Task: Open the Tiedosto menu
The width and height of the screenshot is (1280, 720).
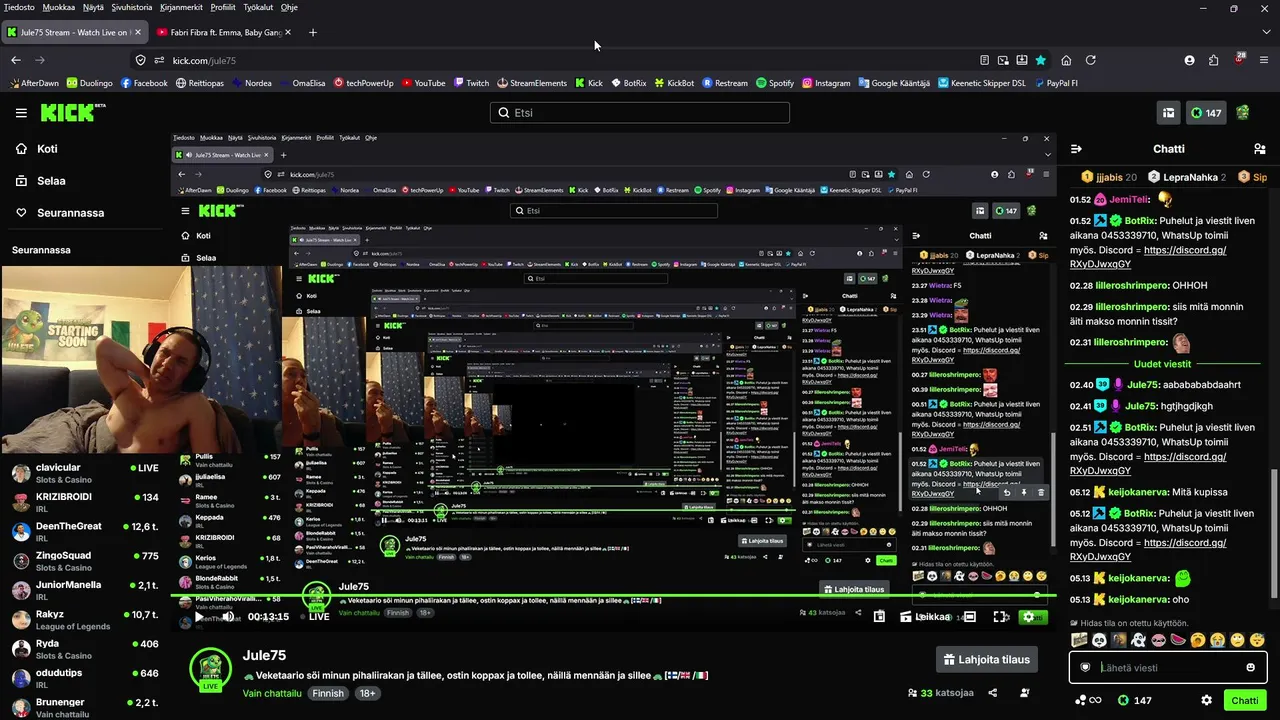Action: (20, 7)
